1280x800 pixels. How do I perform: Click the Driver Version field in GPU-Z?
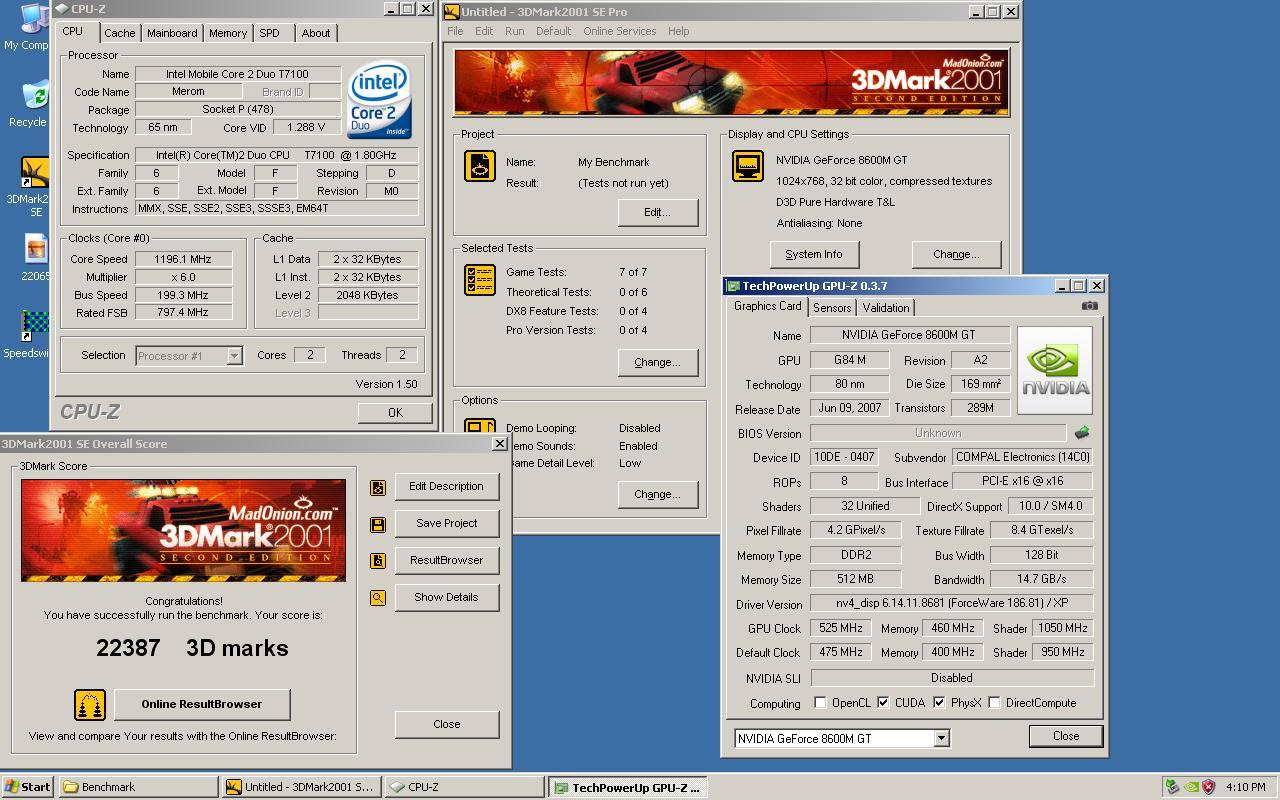coord(951,604)
